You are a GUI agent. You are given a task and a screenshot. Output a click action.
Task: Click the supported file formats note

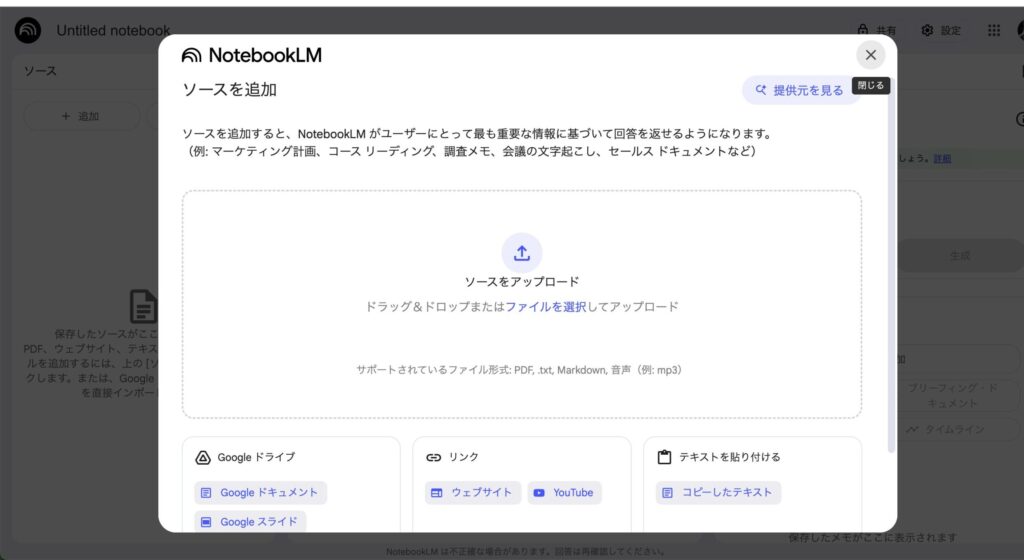519,370
